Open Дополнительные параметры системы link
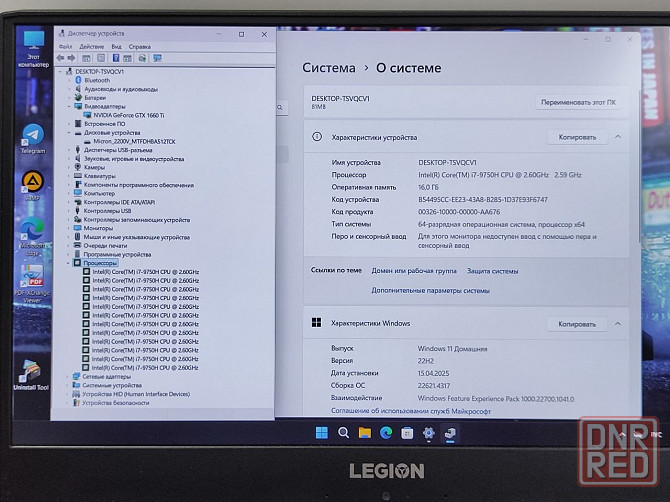 430,291
